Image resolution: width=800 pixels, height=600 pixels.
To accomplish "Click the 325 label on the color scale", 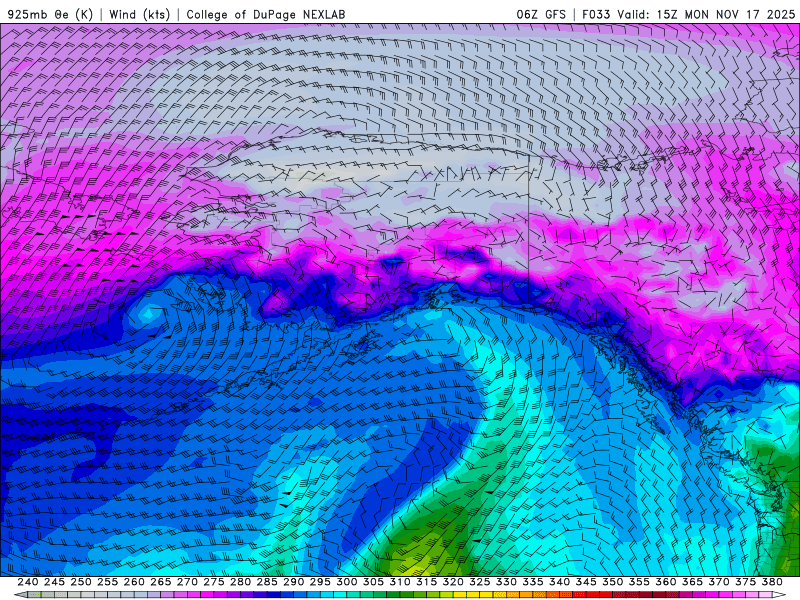I will pyautogui.click(x=480, y=582).
